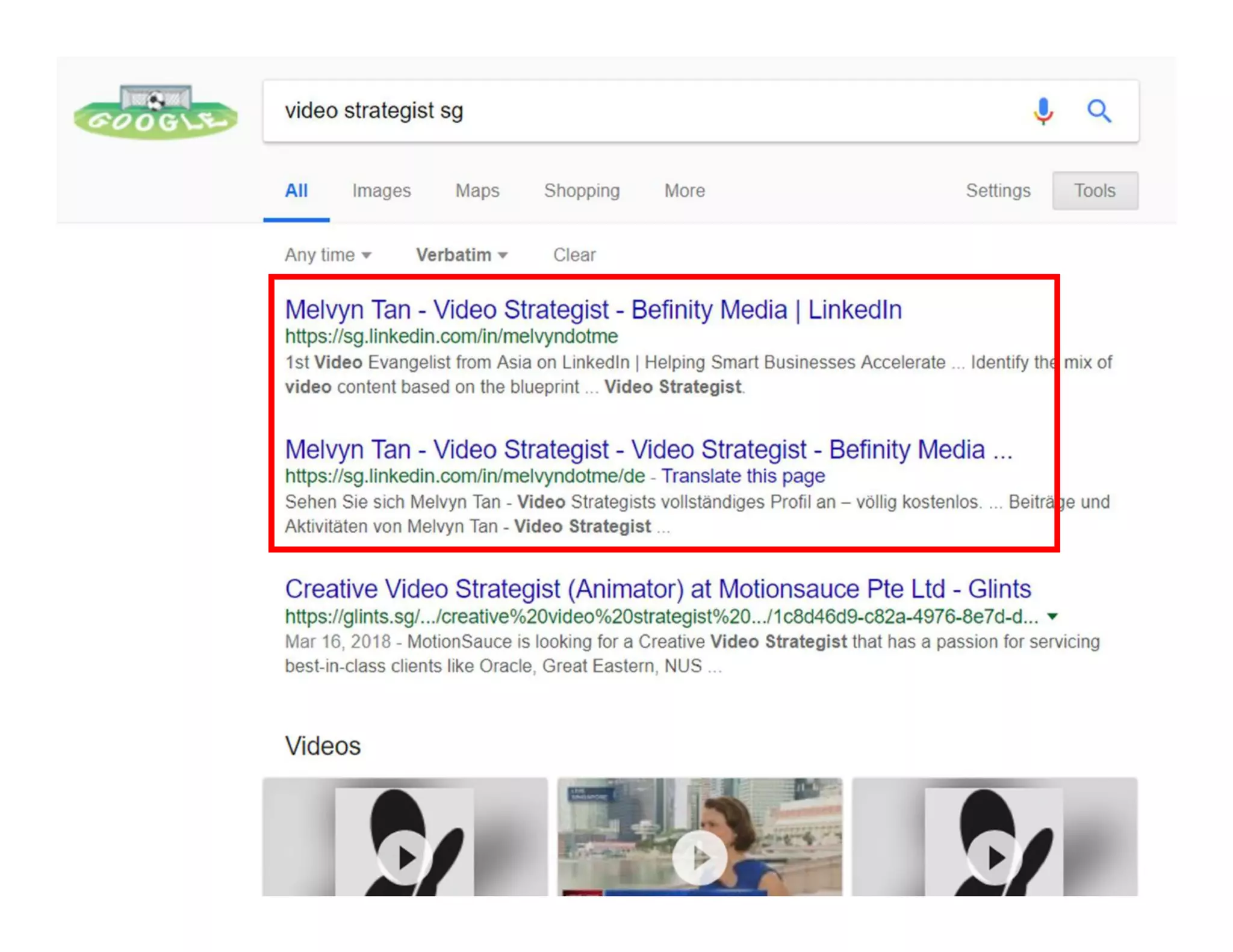The height and width of the screenshot is (952, 1233).
Task: Open the Any time dropdown
Action: tap(328, 255)
